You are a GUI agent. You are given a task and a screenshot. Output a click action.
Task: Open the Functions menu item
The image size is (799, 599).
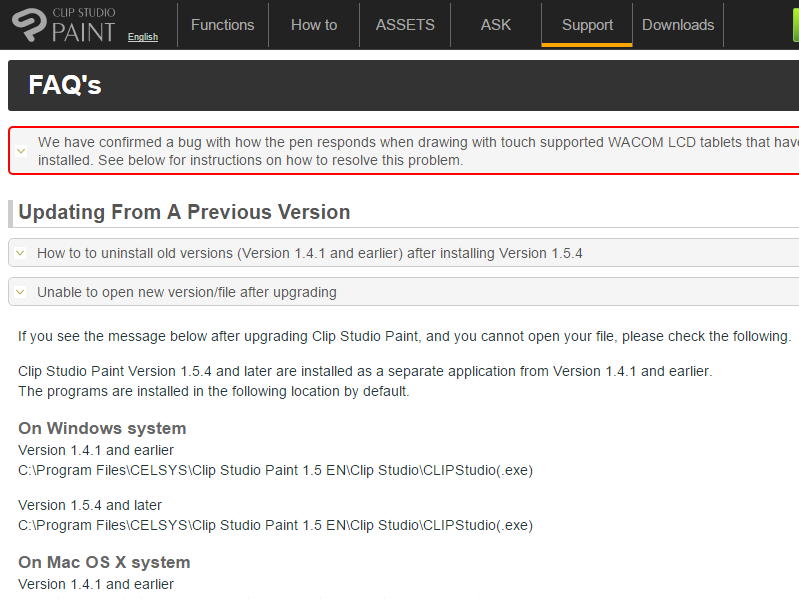[223, 24]
